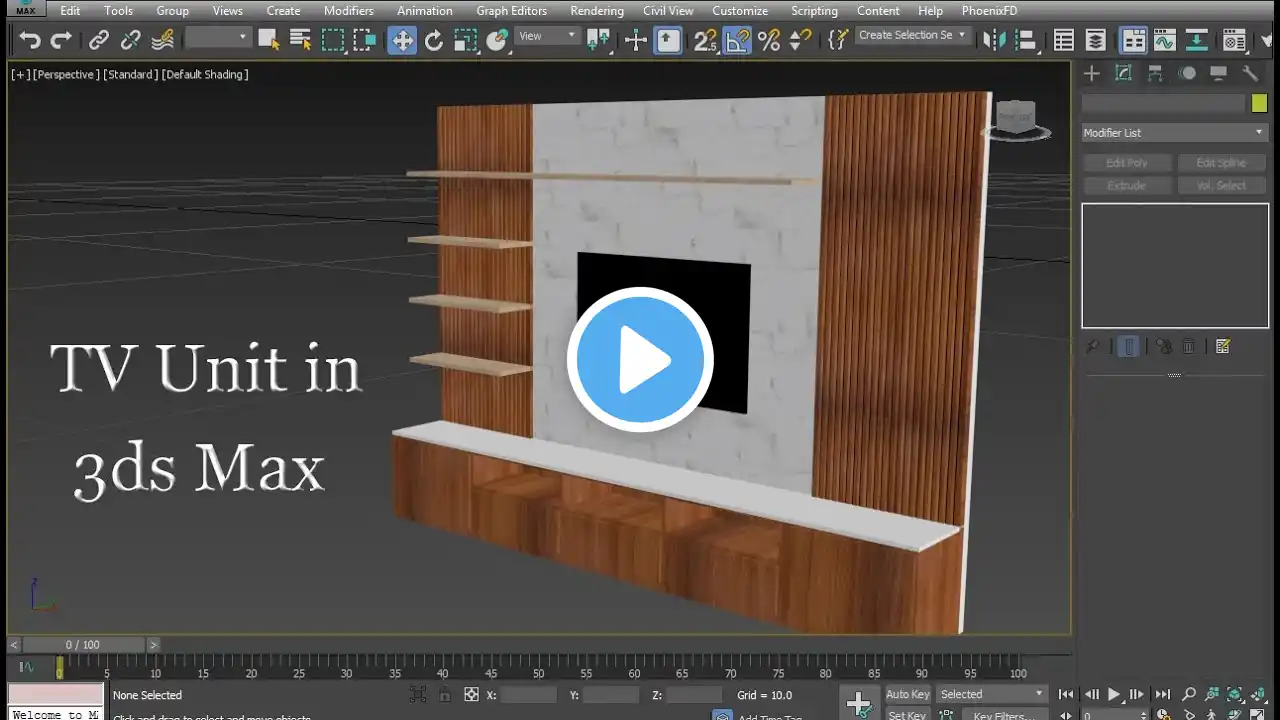Click the ViewCube in the viewport
Image resolution: width=1280 pixels, height=720 pixels.
click(1016, 120)
